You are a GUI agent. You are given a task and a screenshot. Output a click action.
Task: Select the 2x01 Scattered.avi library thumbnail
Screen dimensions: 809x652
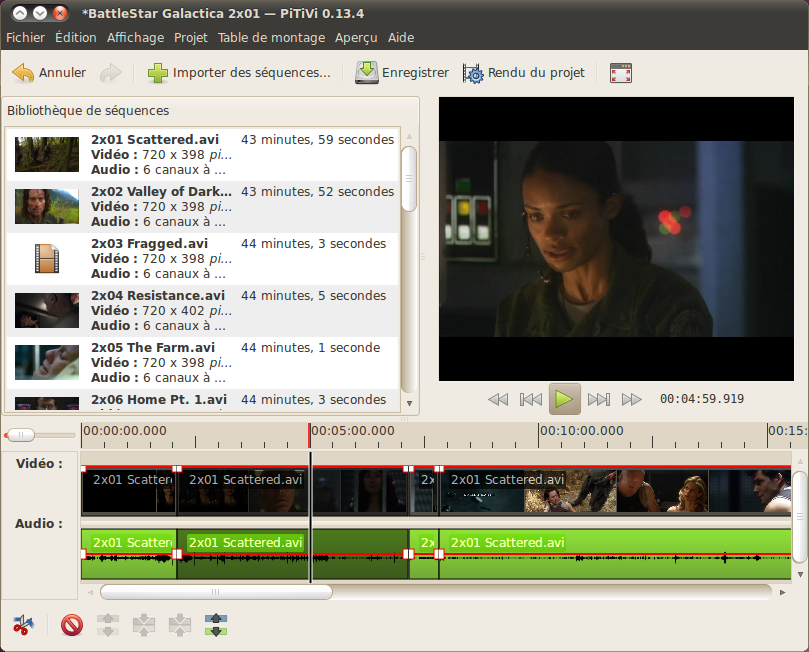click(47, 154)
